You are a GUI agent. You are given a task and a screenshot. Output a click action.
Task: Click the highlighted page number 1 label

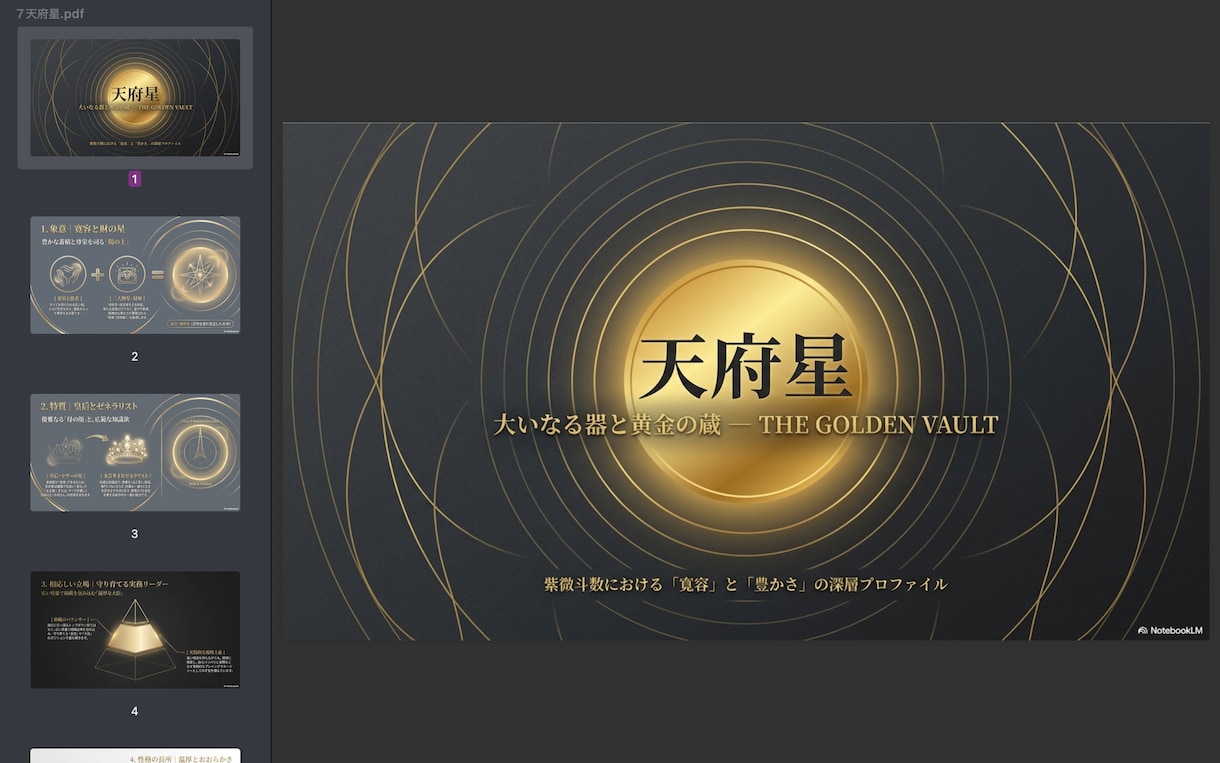tap(135, 179)
